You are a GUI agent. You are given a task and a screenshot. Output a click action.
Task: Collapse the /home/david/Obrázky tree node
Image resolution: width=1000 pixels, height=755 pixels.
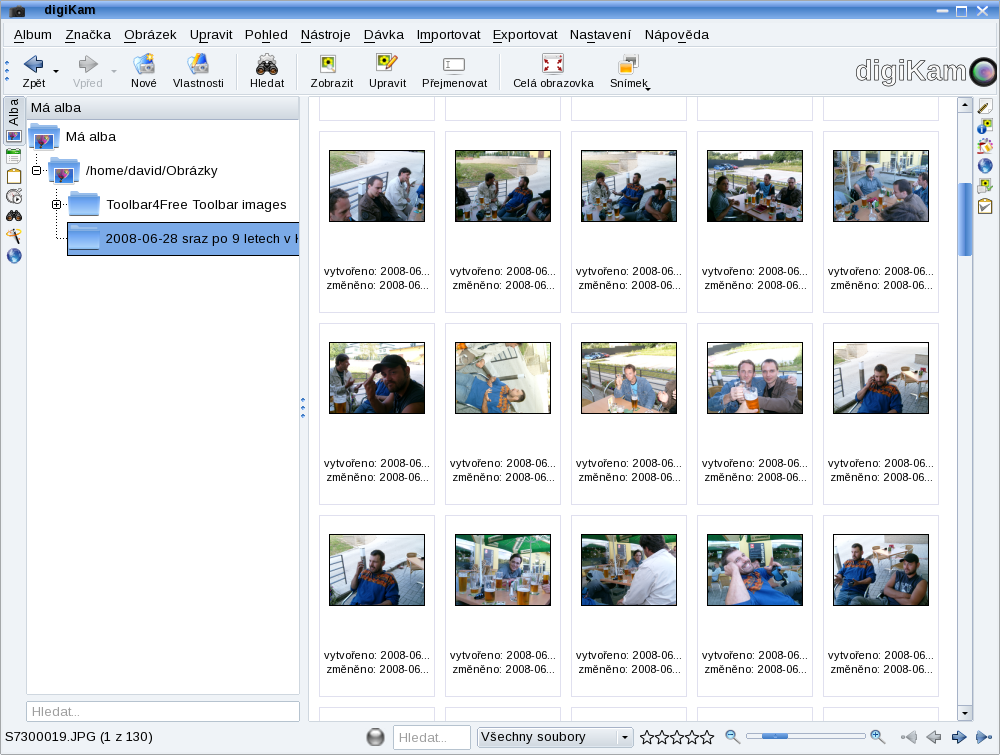[x=37, y=171]
